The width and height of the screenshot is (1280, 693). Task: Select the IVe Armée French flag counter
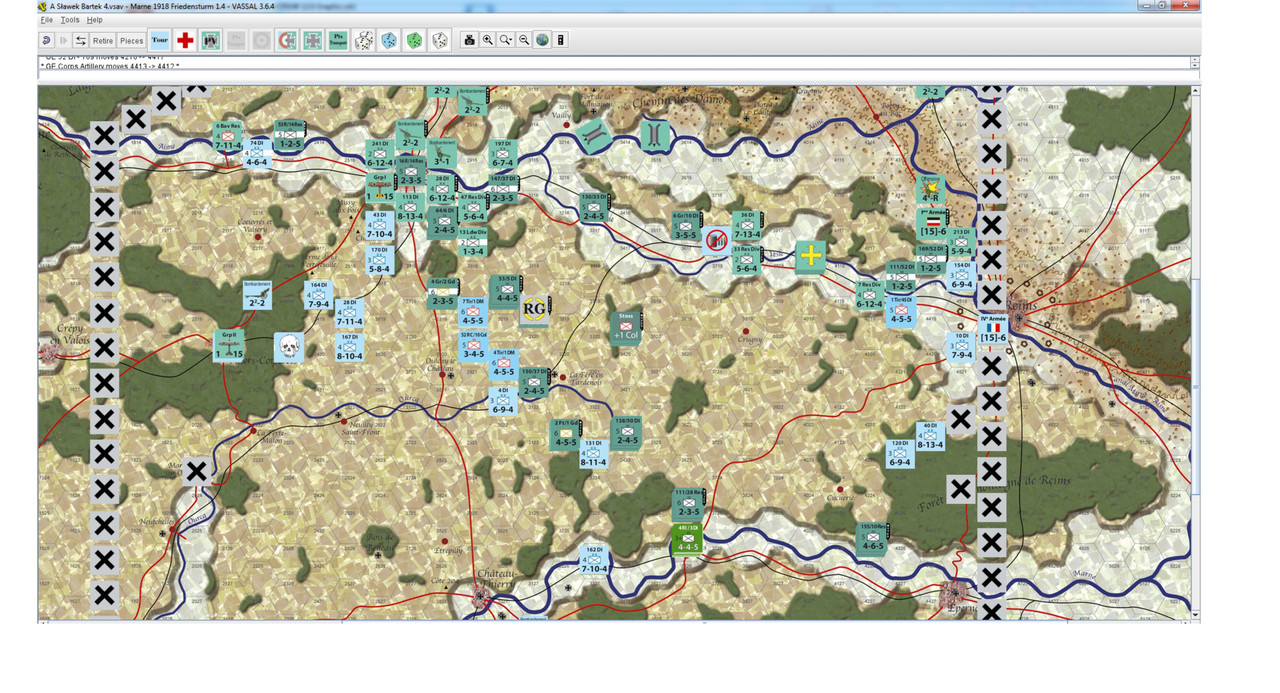point(993,329)
